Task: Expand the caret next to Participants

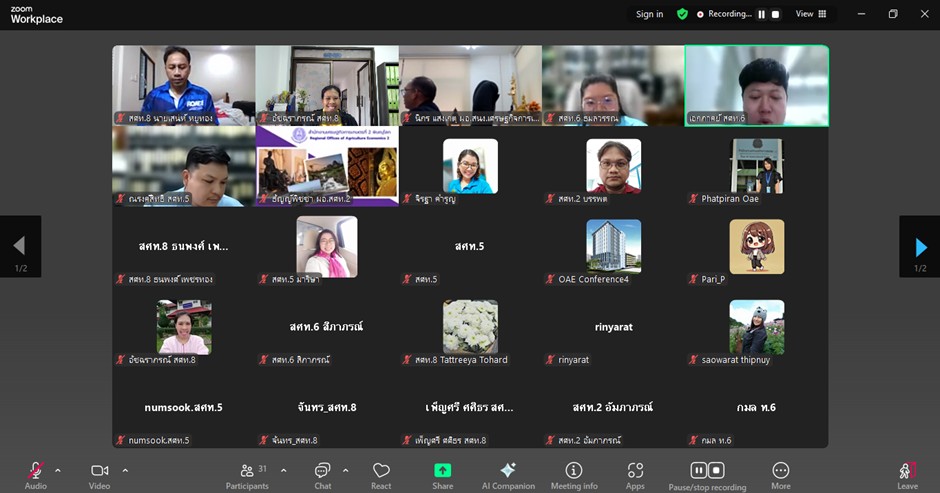Action: pos(284,470)
